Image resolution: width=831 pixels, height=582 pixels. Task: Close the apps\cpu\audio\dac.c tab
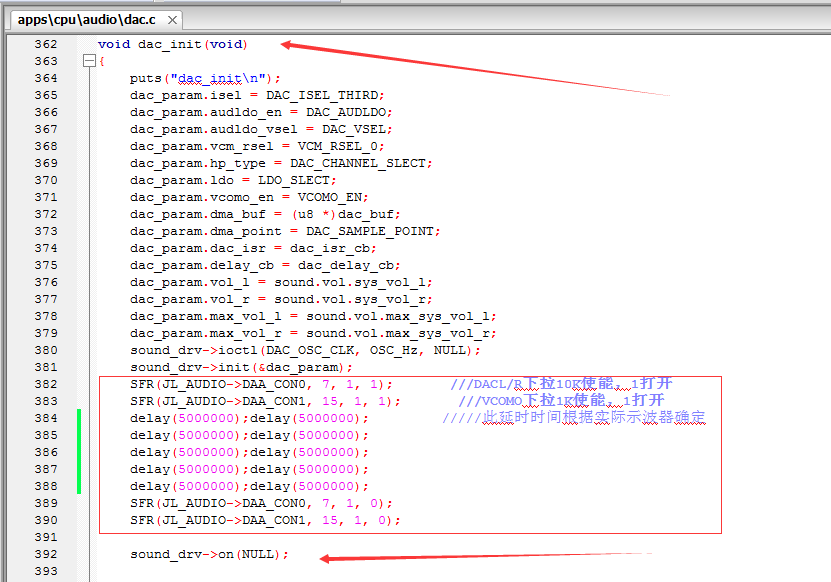(172, 20)
